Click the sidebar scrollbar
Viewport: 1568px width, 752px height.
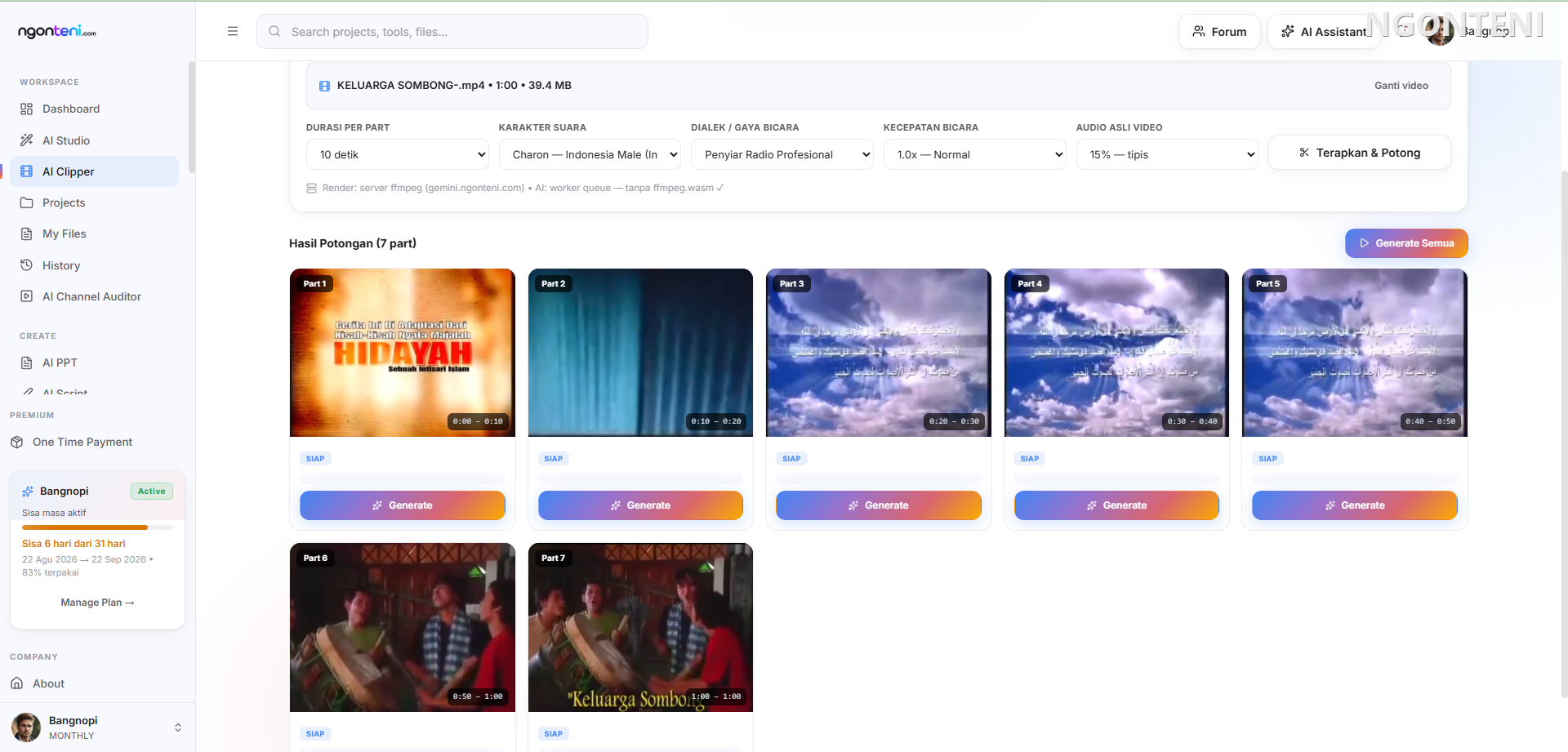click(x=192, y=117)
